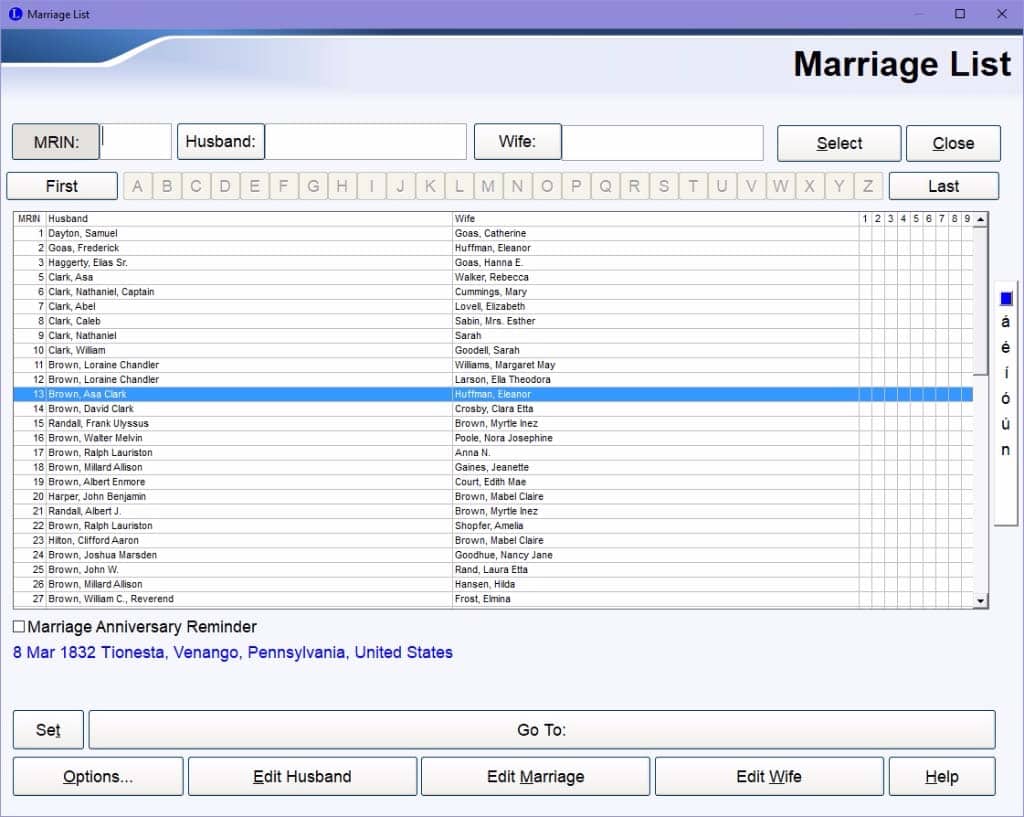Enable the Marriage Anniversary Reminder checkbox
Screen dimensions: 1024x817
pyautogui.click(x=19, y=627)
